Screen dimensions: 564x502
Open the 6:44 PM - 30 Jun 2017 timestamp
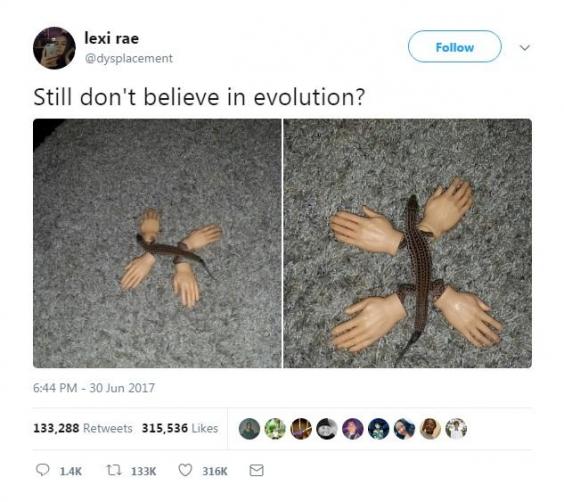coord(94,388)
